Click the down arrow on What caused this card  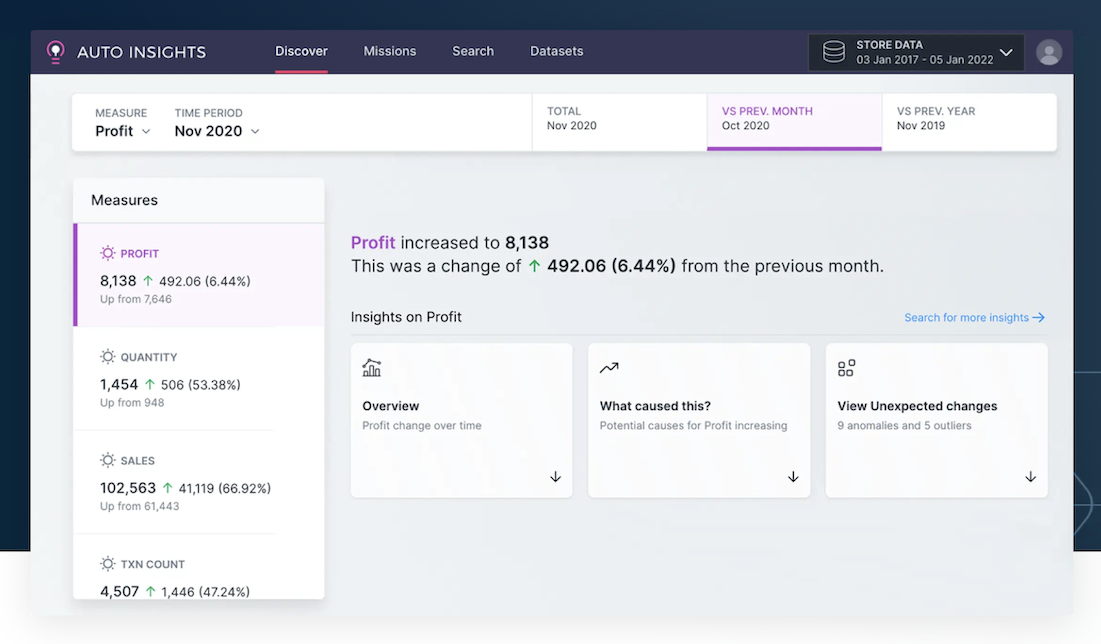pos(793,477)
